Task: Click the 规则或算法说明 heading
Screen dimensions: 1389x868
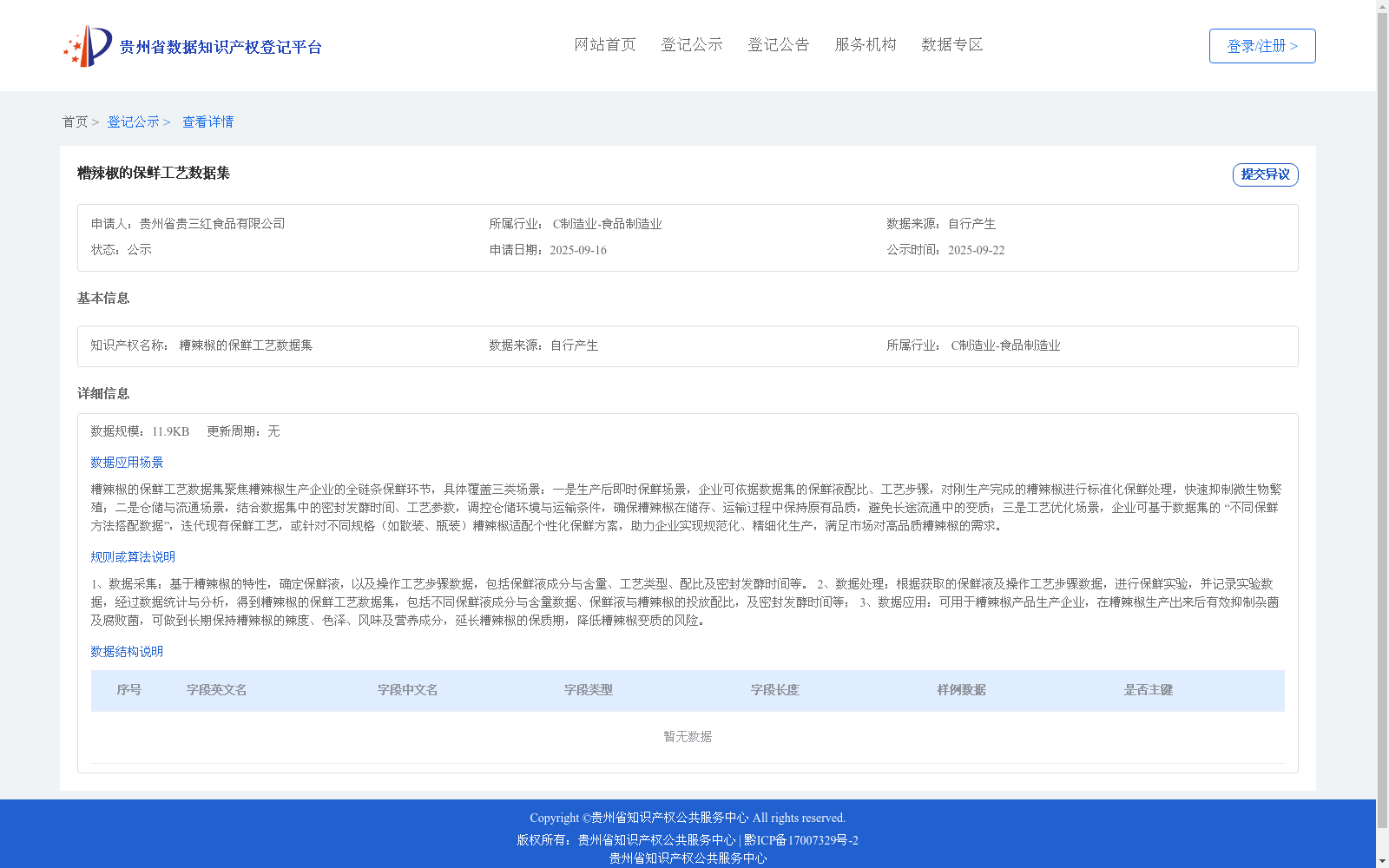Action: [133, 557]
